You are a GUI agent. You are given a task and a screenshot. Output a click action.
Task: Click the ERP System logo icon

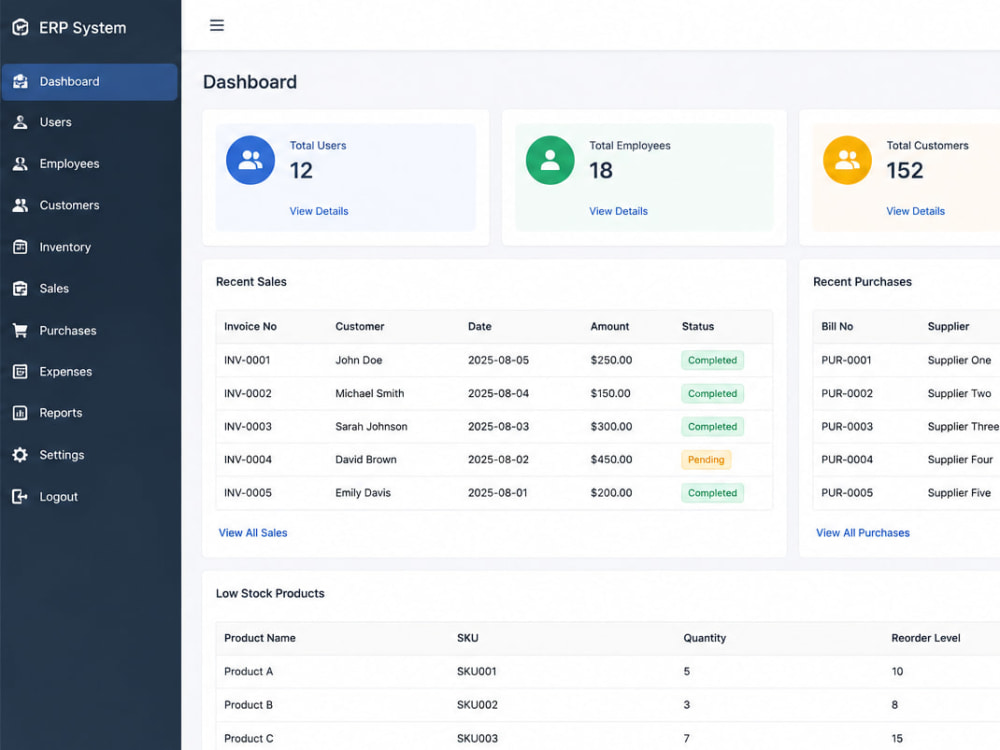click(20, 27)
